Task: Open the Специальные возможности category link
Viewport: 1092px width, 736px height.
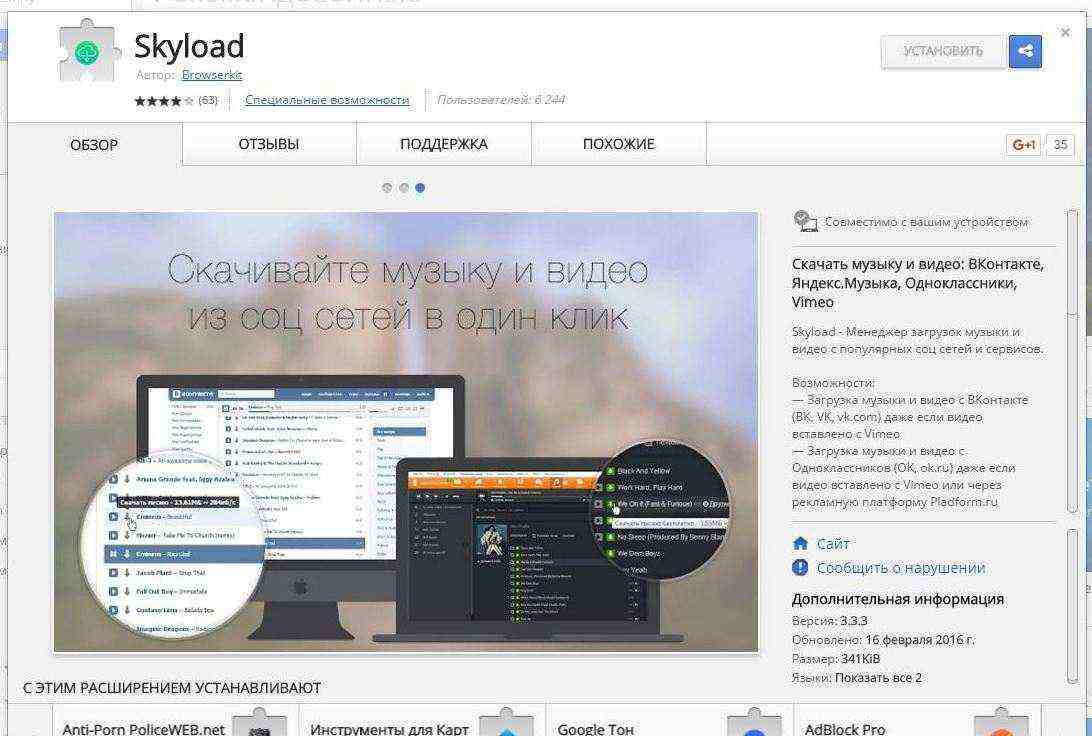Action: point(327,100)
